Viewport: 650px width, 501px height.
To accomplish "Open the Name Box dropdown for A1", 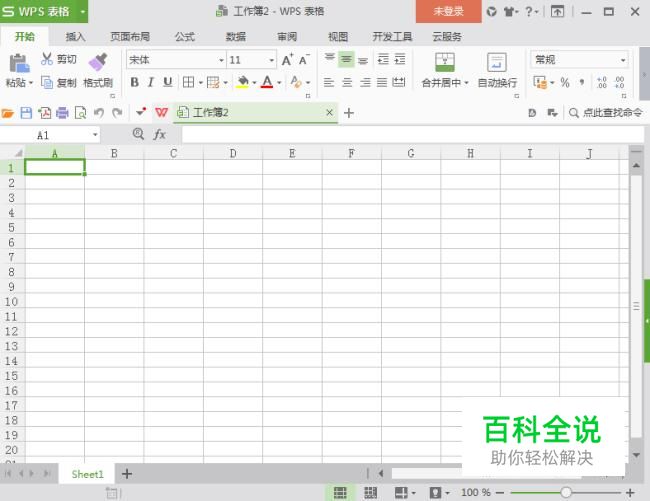I will 95,135.
